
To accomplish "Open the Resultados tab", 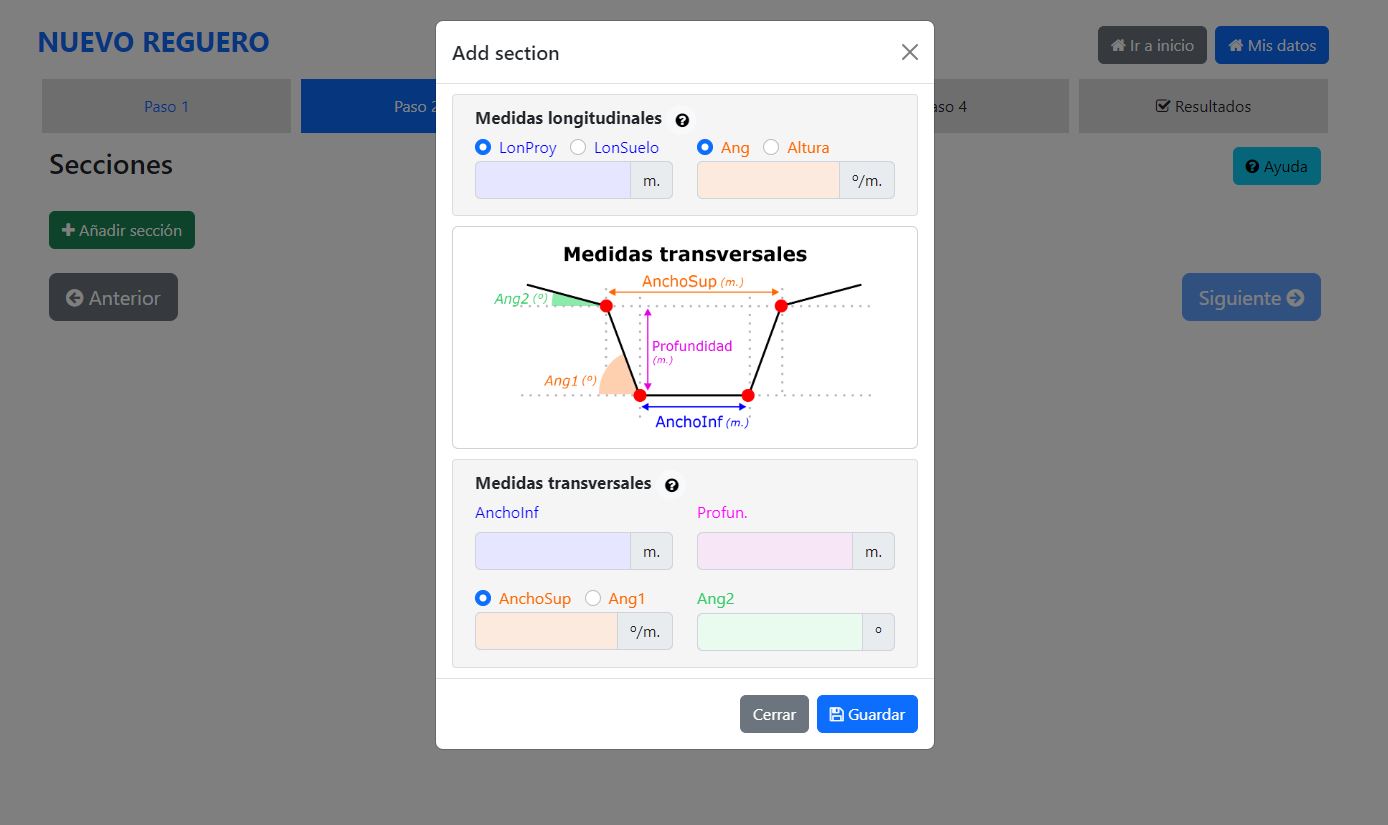I will point(1203,106).
